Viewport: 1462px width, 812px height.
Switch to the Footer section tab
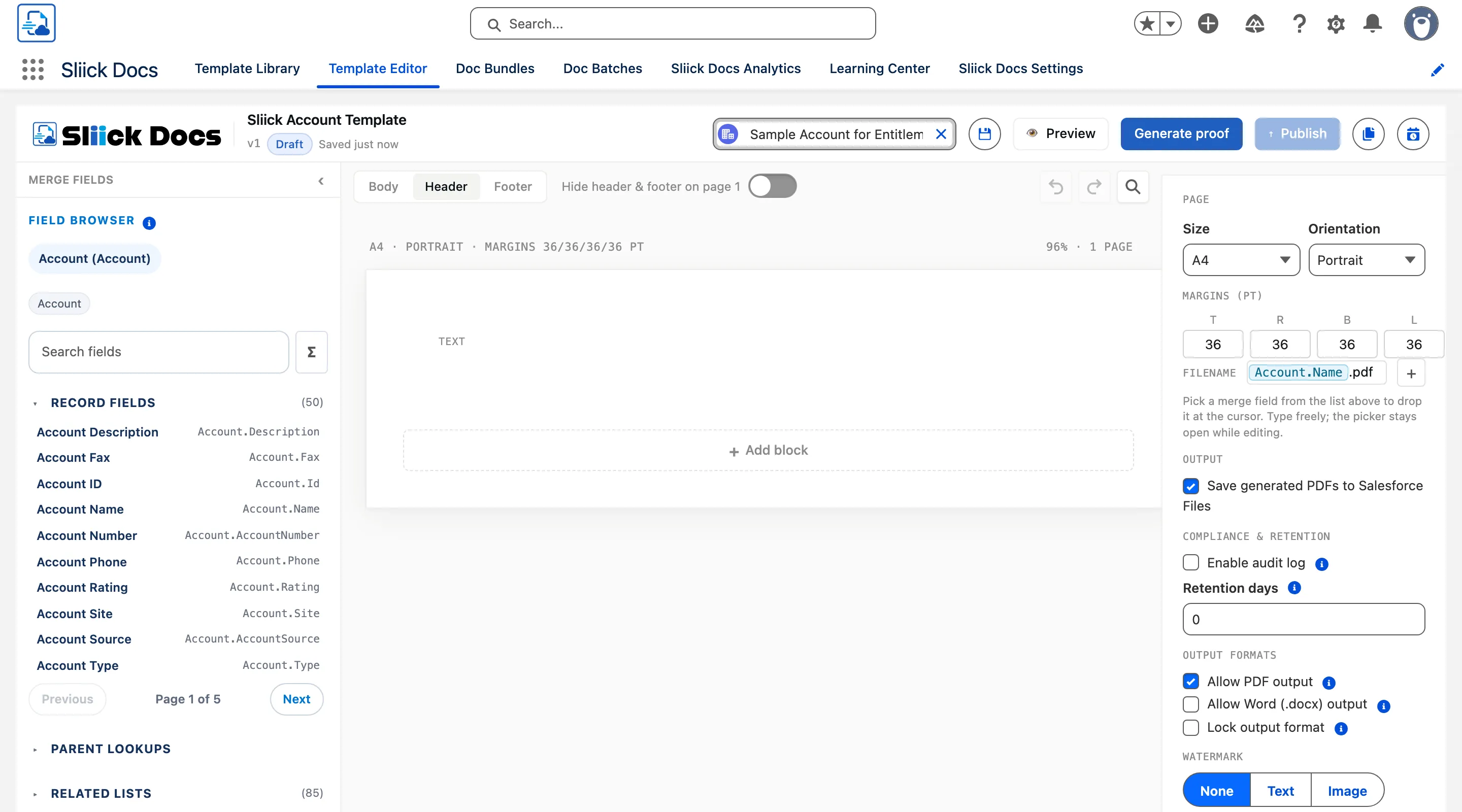click(x=513, y=186)
